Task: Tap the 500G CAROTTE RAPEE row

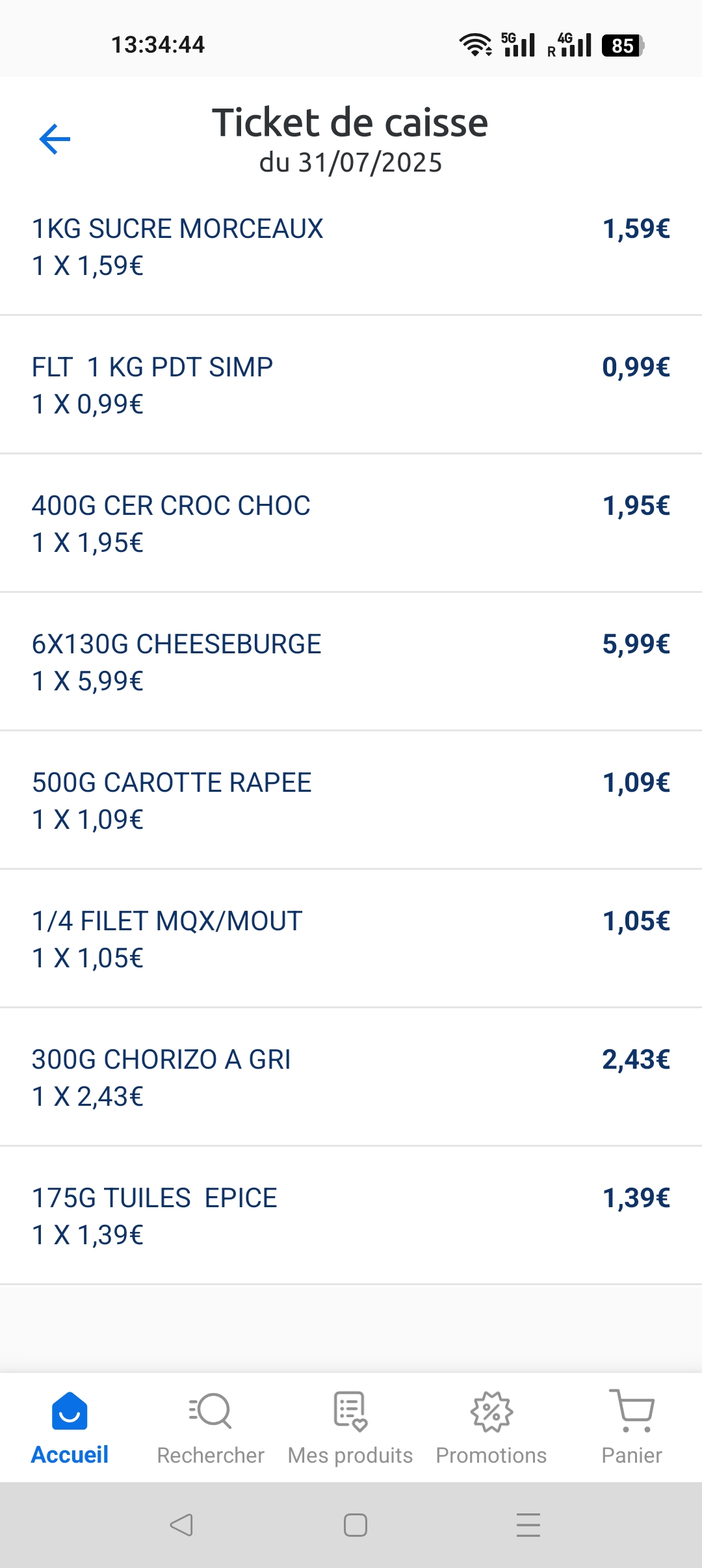Action: point(172,783)
